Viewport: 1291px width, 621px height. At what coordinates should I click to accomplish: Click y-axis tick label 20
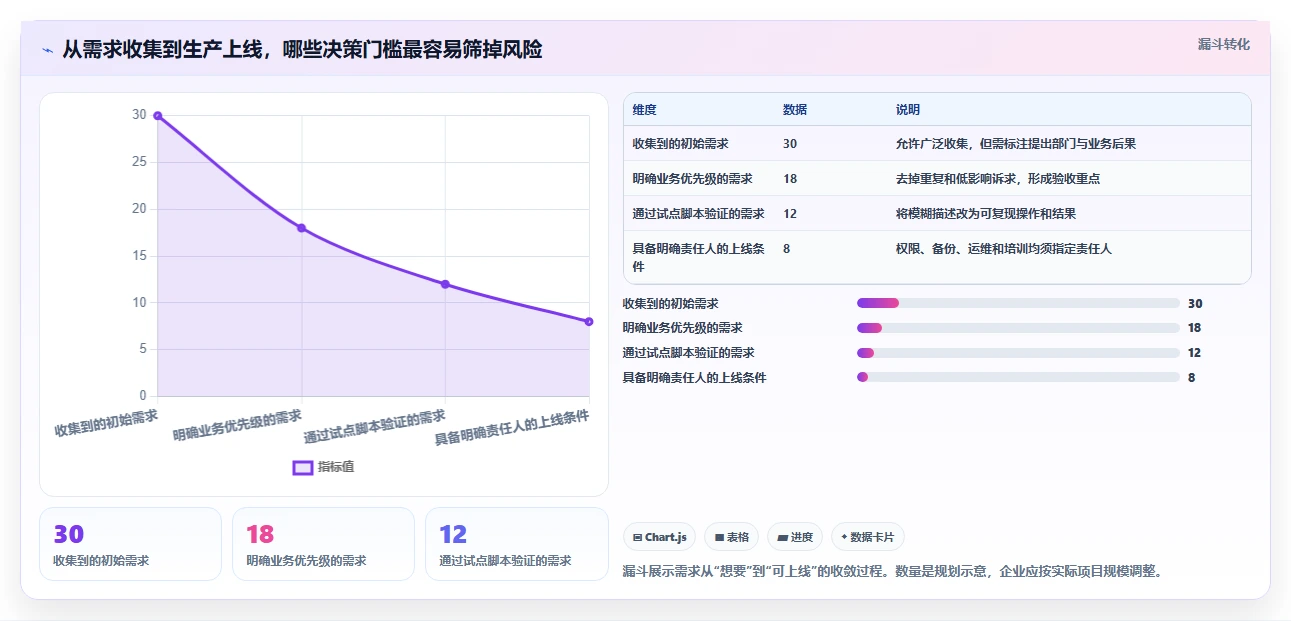tap(139, 209)
